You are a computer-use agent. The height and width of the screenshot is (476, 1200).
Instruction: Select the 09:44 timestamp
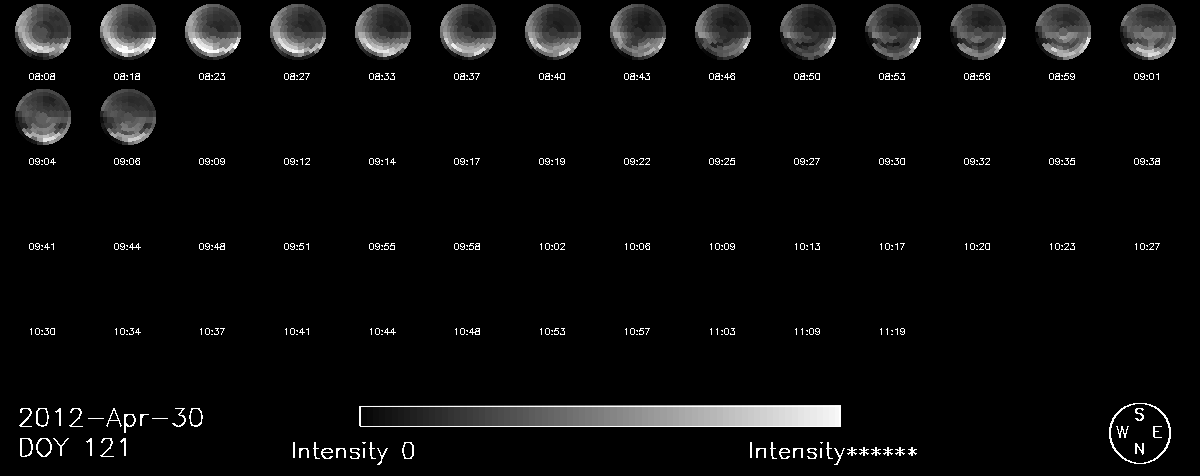127,246
